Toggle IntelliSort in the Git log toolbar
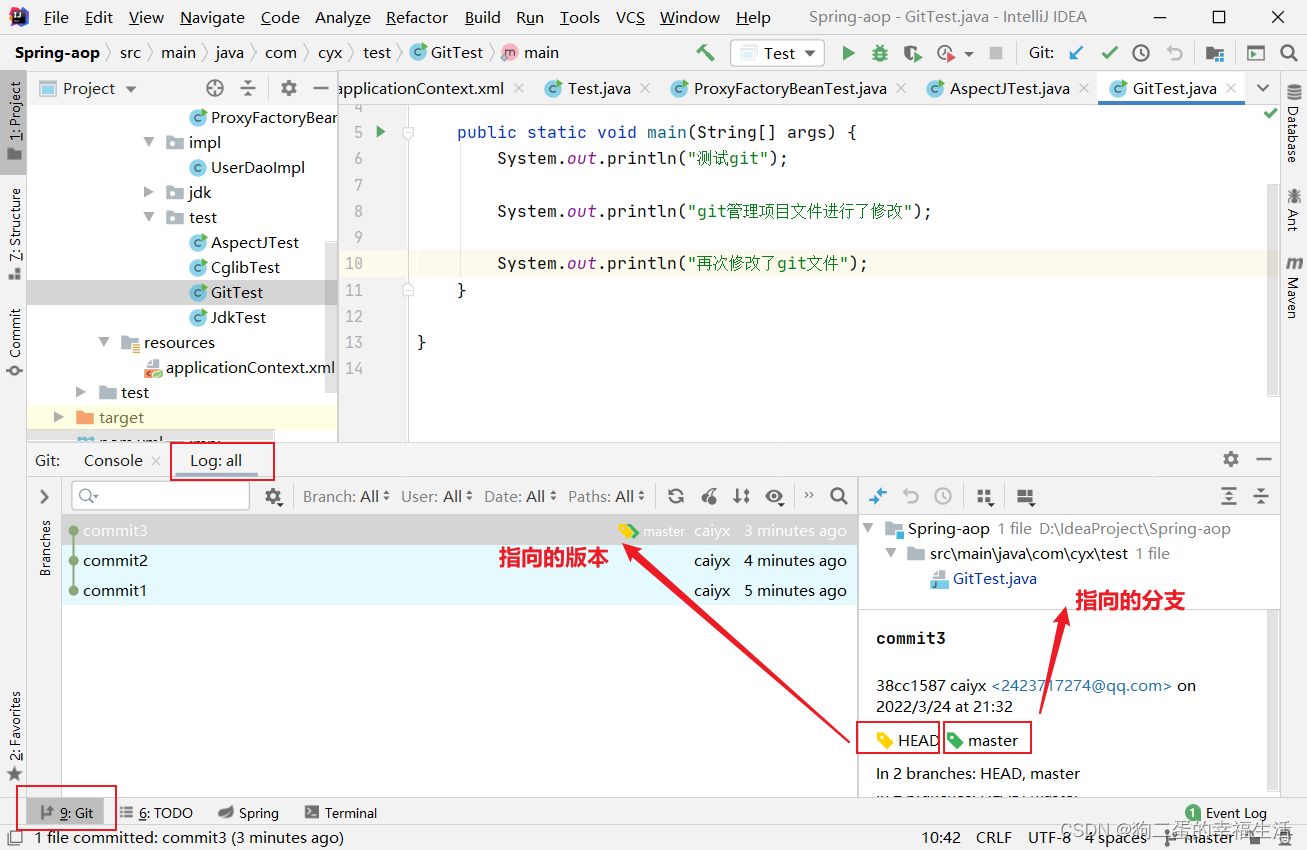This screenshot has height=850, width=1307. point(741,496)
